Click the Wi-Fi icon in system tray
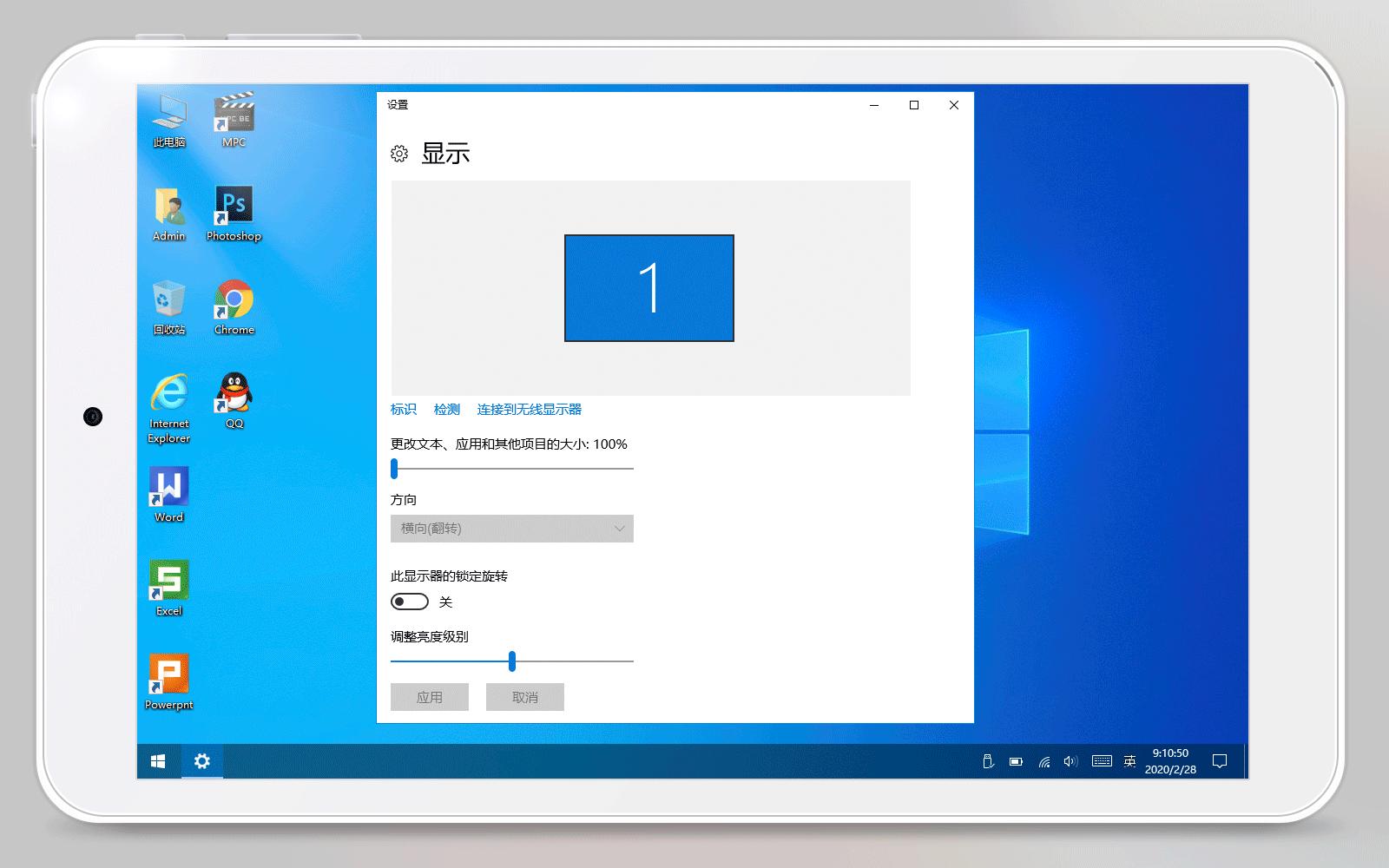1389x868 pixels. (1043, 761)
